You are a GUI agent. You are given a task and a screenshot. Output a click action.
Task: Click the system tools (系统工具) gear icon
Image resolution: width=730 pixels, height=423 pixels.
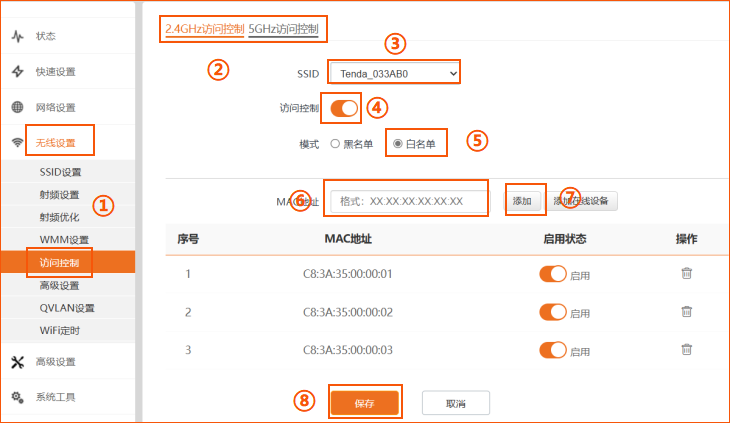17,397
